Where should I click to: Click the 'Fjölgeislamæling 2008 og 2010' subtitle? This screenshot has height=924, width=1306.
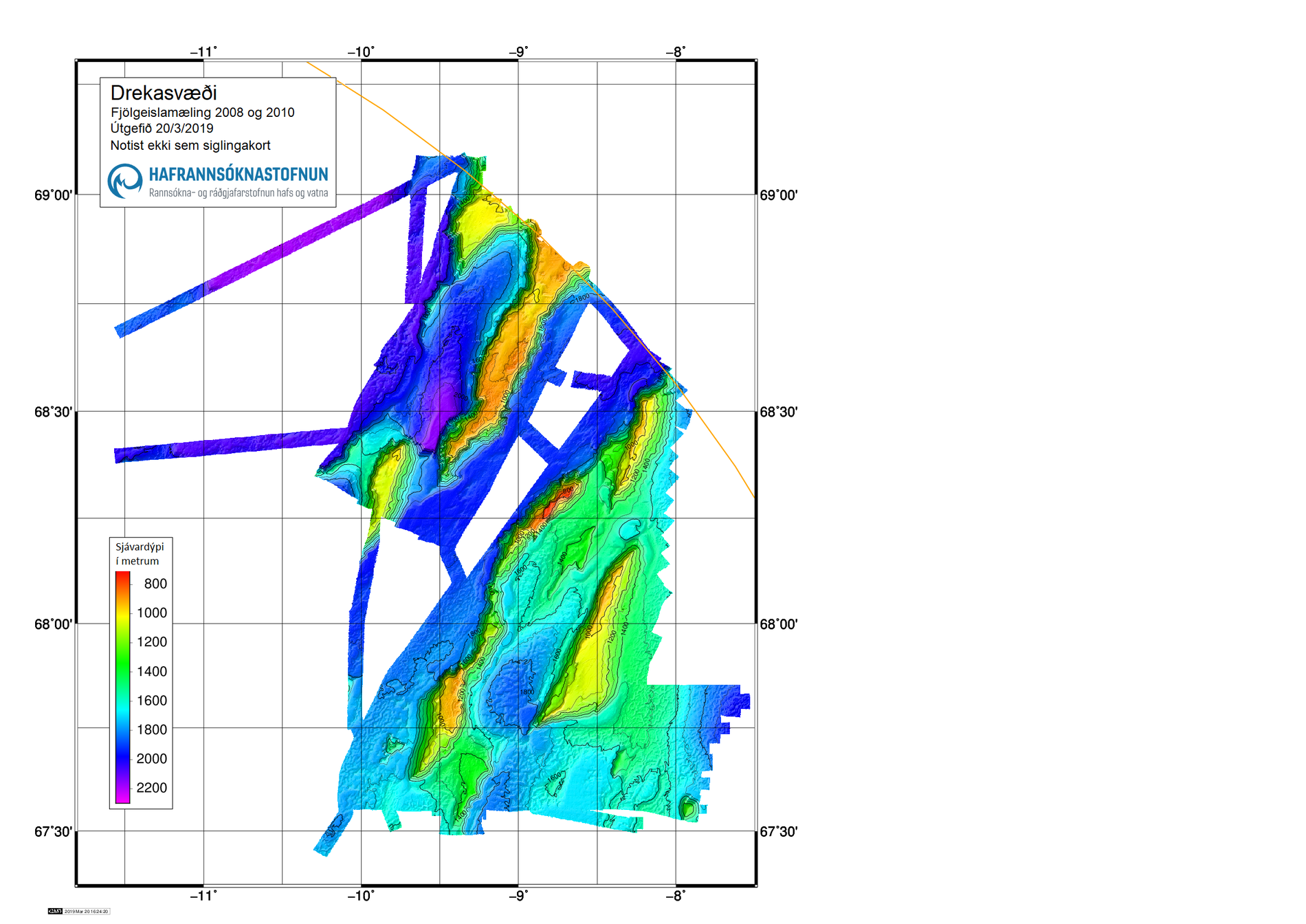tap(202, 113)
